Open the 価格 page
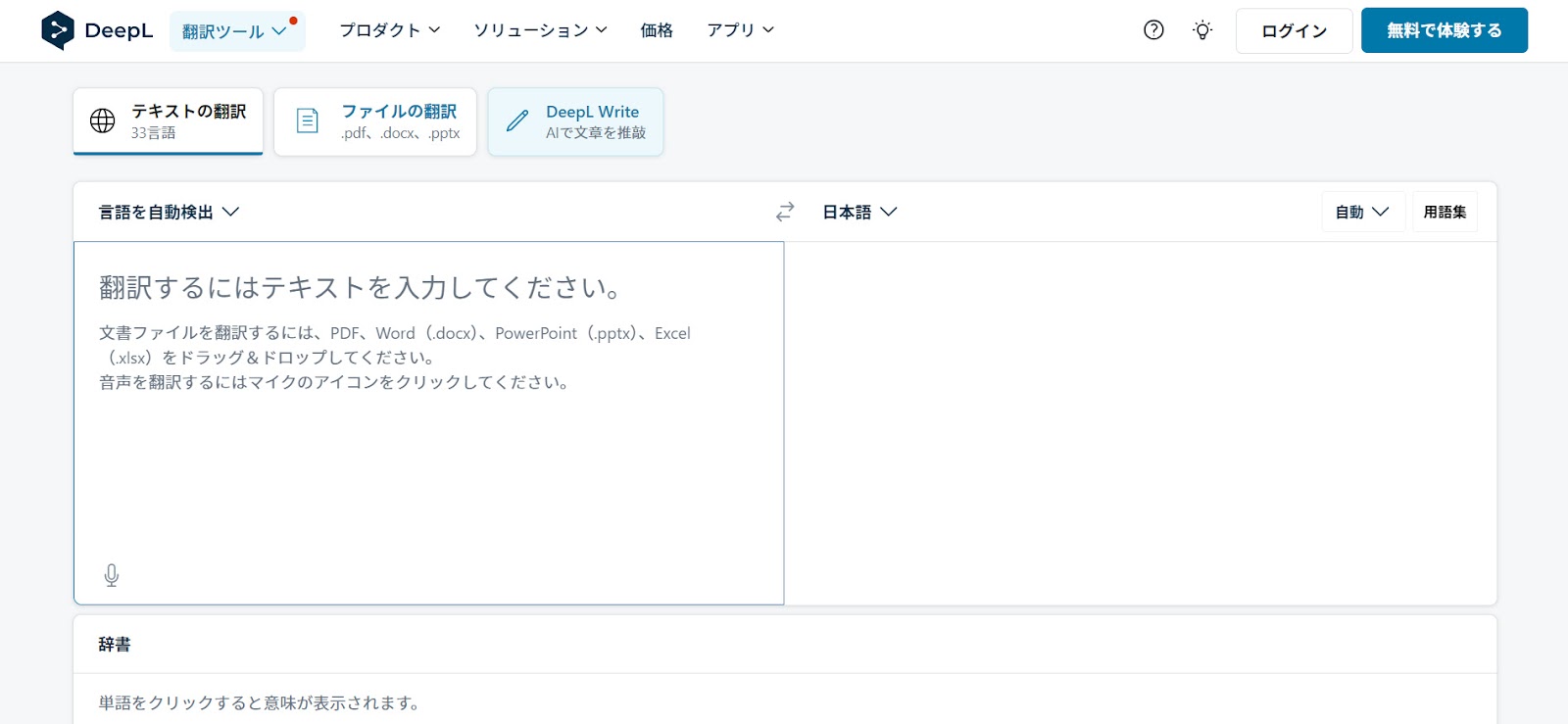Viewport: 1568px width, 724px height. point(657,30)
